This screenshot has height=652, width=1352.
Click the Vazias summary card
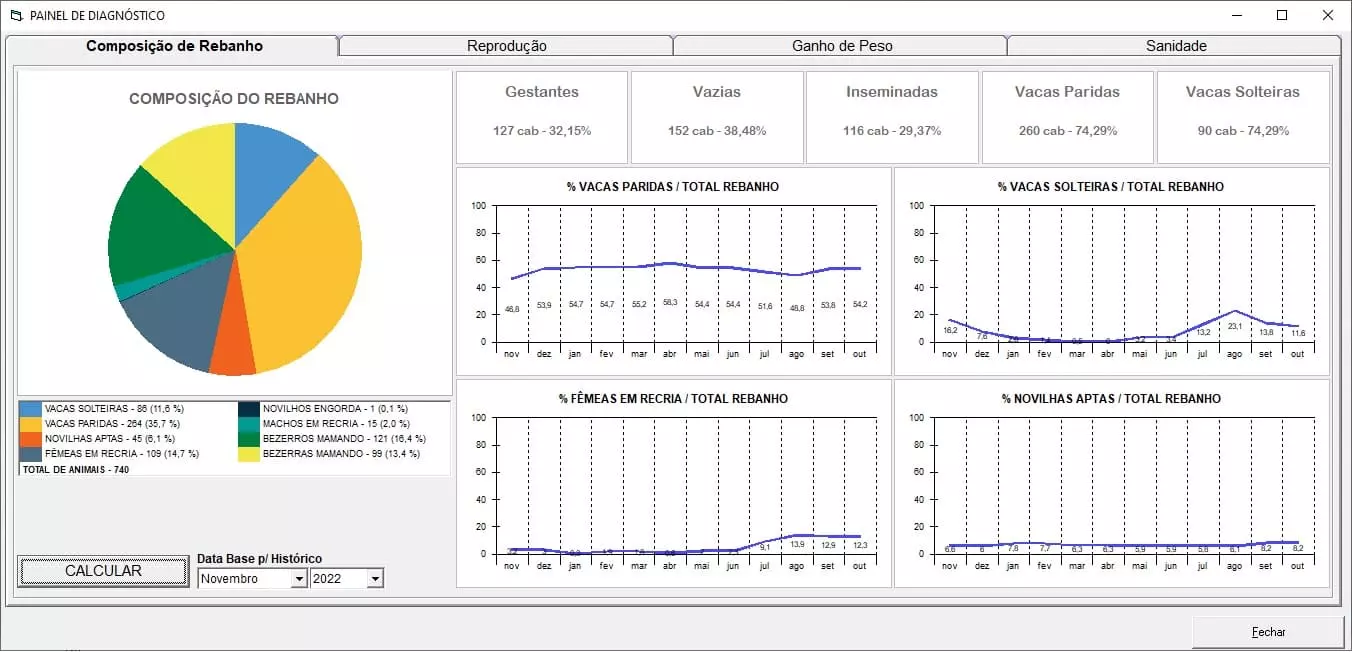click(717, 116)
